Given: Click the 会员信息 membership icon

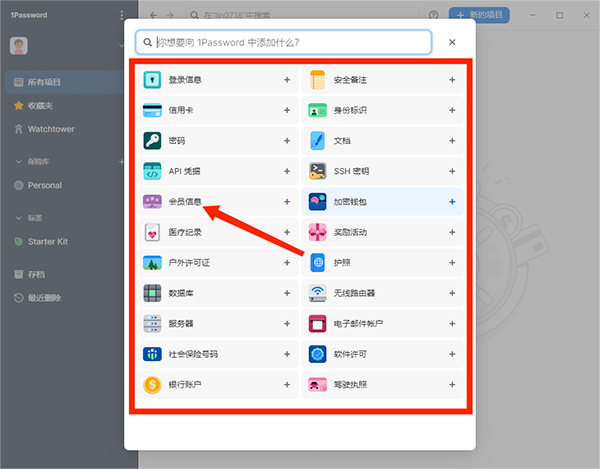Looking at the screenshot, I should coord(152,202).
